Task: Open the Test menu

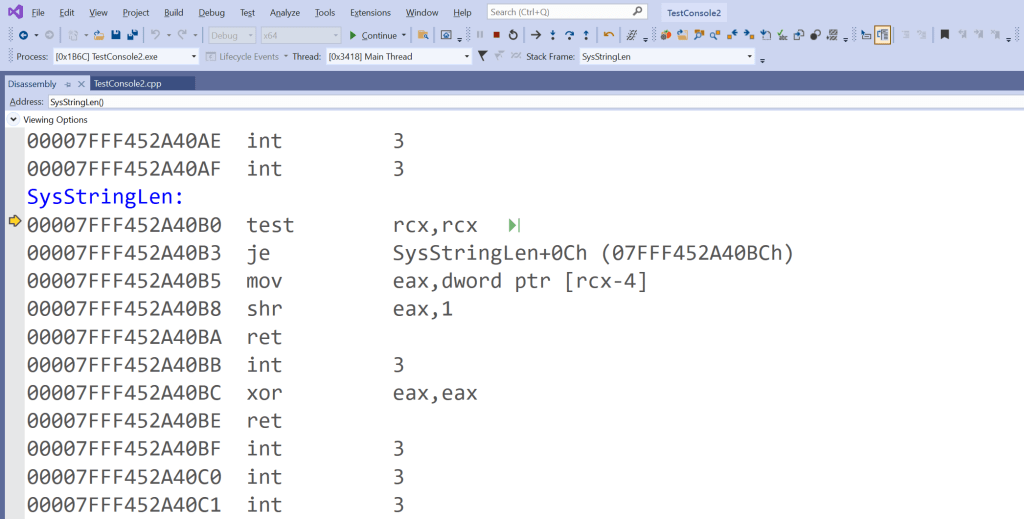Action: (x=248, y=12)
